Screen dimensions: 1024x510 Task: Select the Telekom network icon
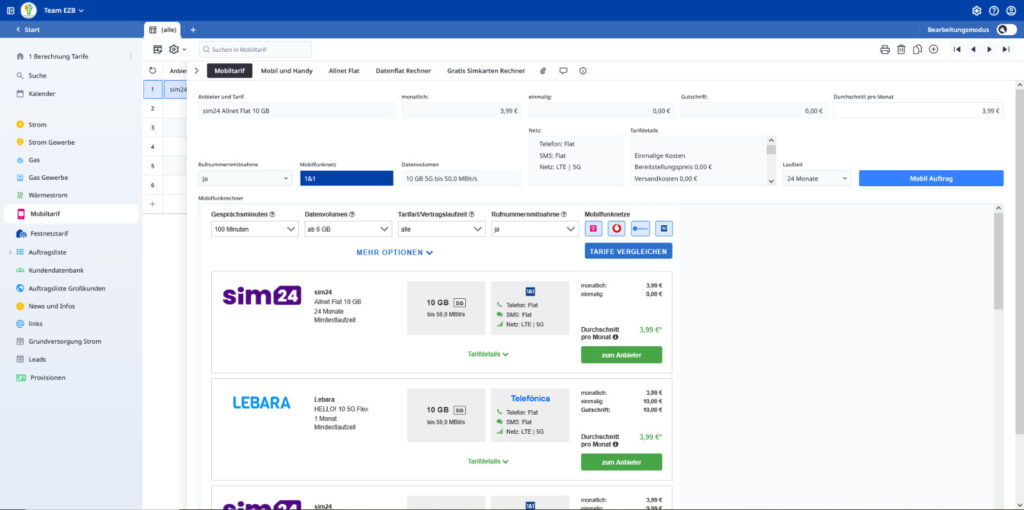(593, 229)
